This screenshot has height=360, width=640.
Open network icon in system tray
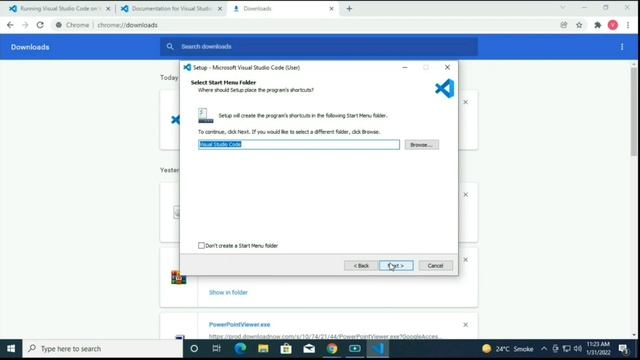coord(567,349)
